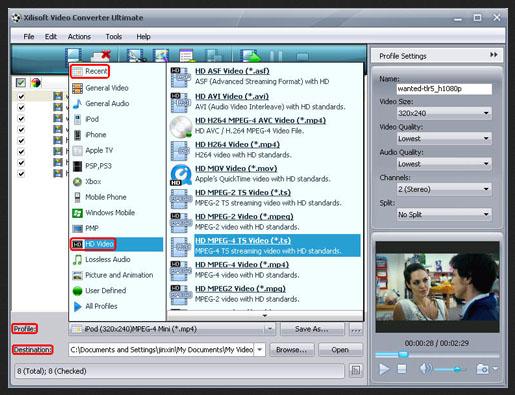Screen dimensions: 515x395
Task: Click the HD MPEG2 Video (*.mpg) format icon
Action: [x=180, y=295]
